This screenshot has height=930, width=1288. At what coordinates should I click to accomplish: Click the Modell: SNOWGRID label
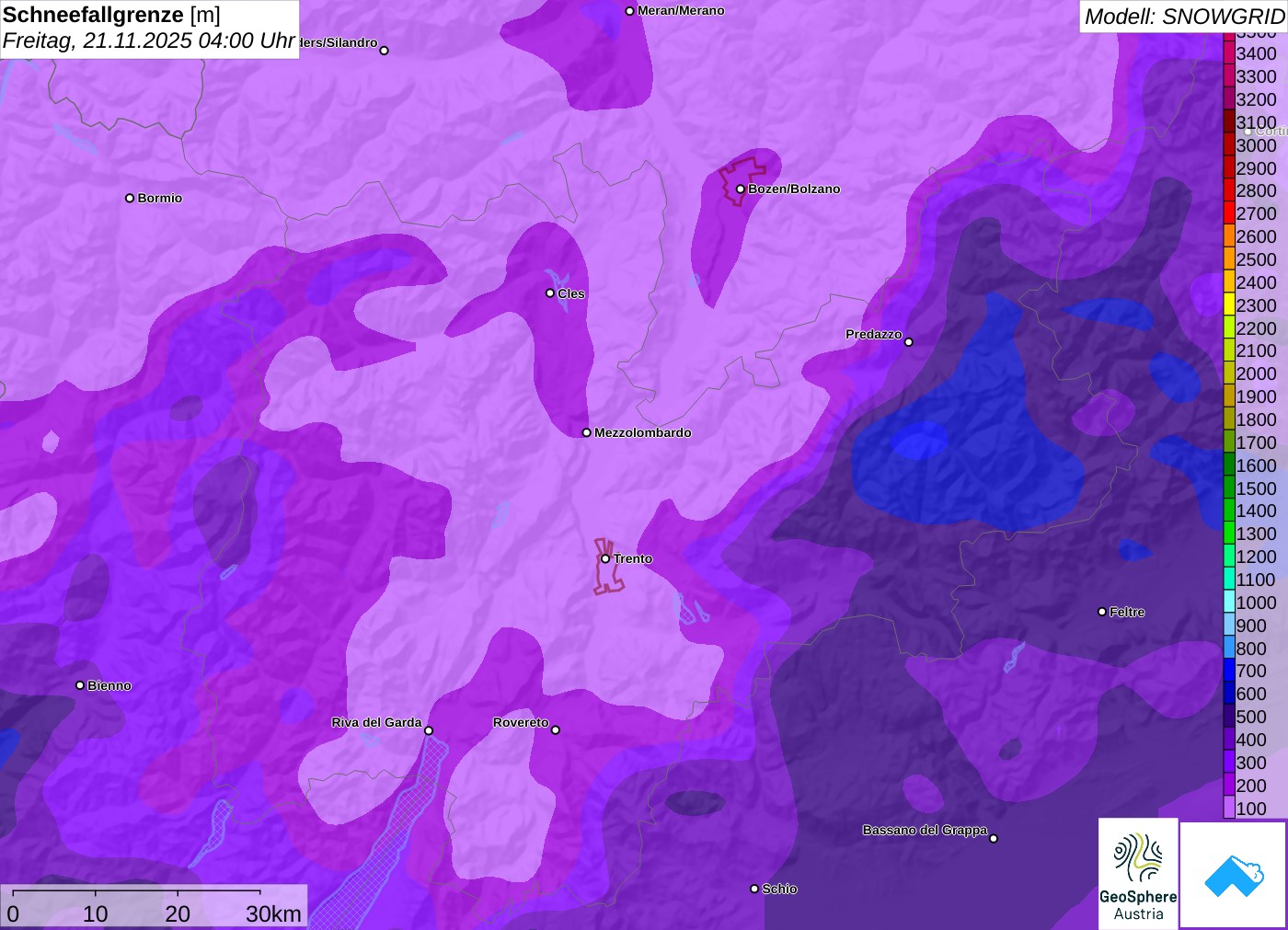(1184, 17)
